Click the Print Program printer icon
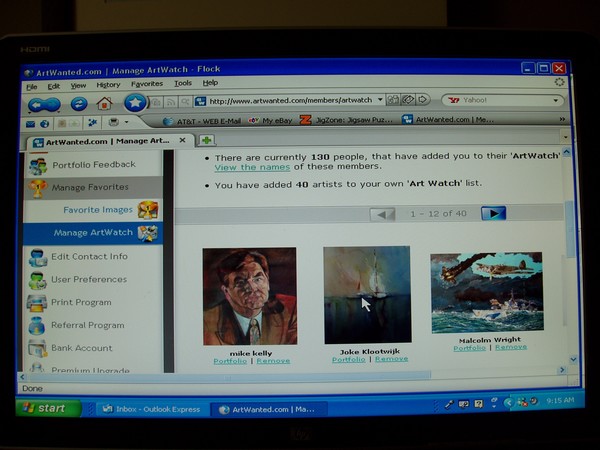The height and width of the screenshot is (450, 600). click(37, 303)
